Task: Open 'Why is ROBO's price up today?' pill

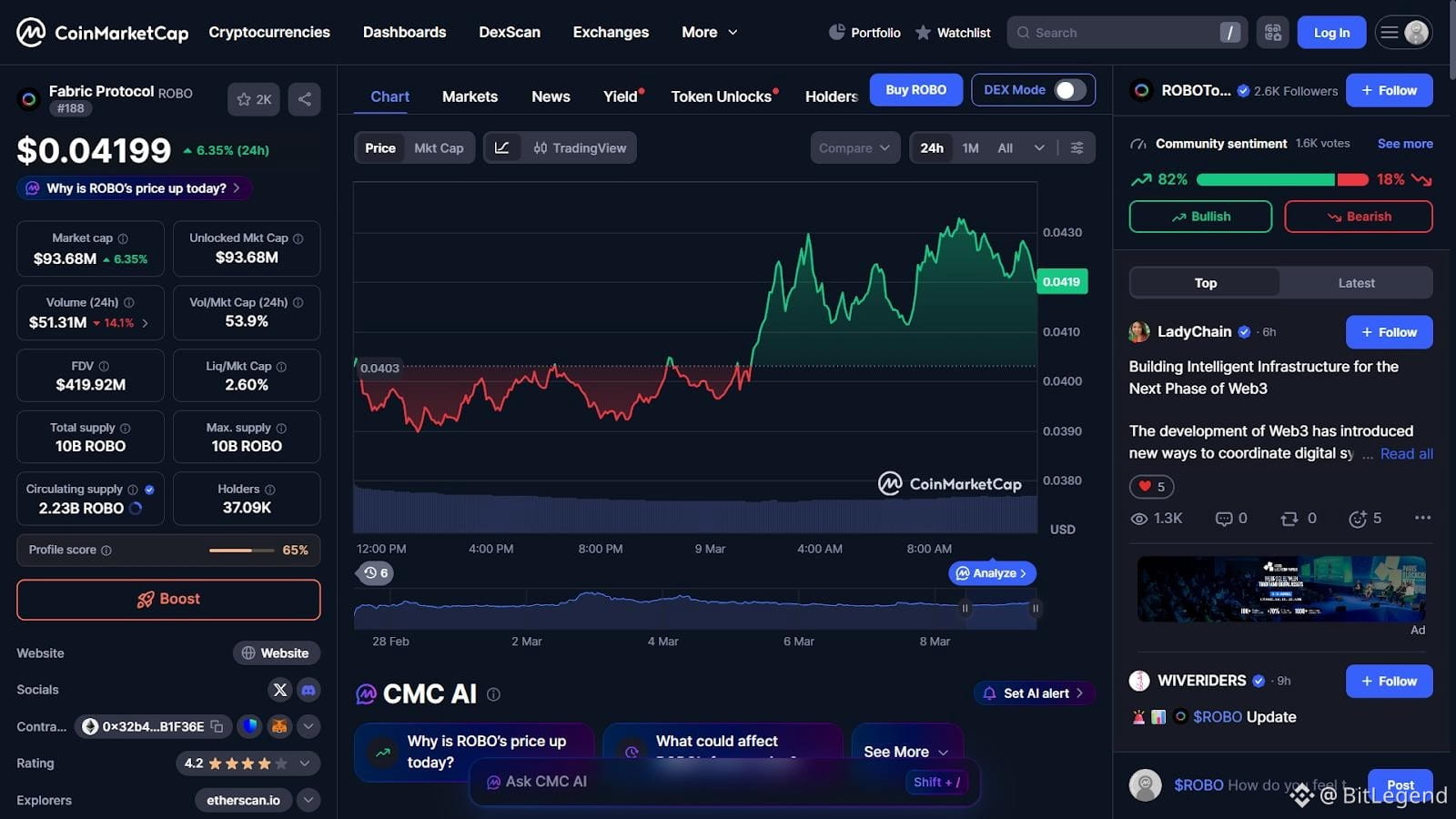Action: pyautogui.click(x=135, y=188)
